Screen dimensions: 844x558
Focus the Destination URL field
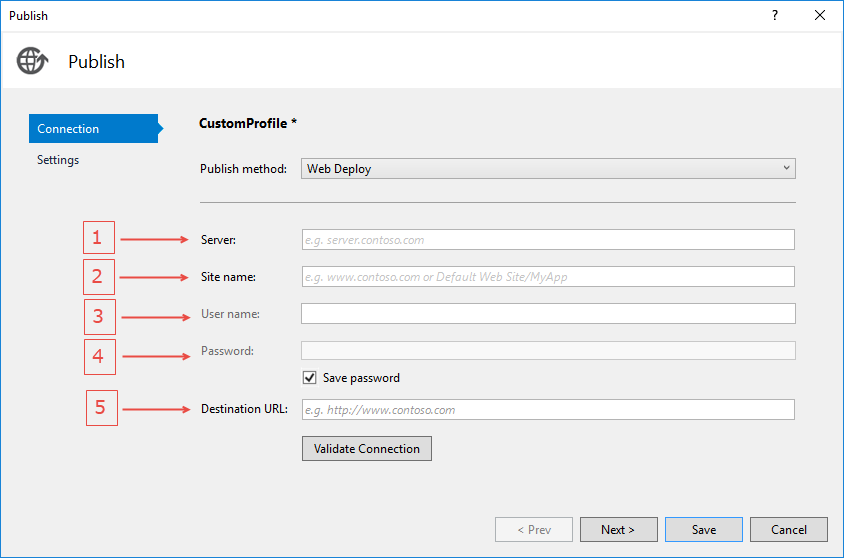pyautogui.click(x=548, y=410)
